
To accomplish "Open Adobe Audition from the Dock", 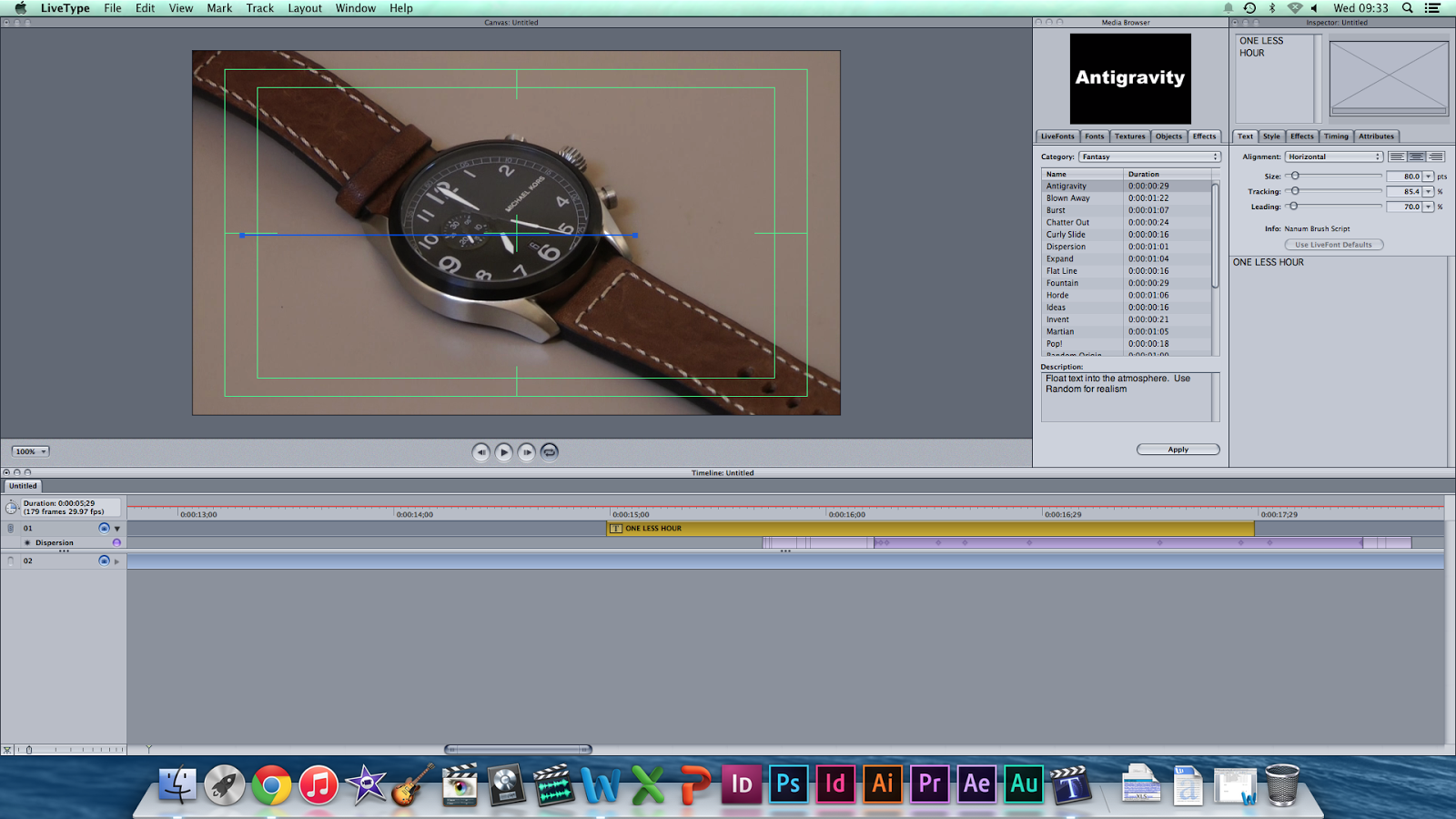I will point(1025,784).
